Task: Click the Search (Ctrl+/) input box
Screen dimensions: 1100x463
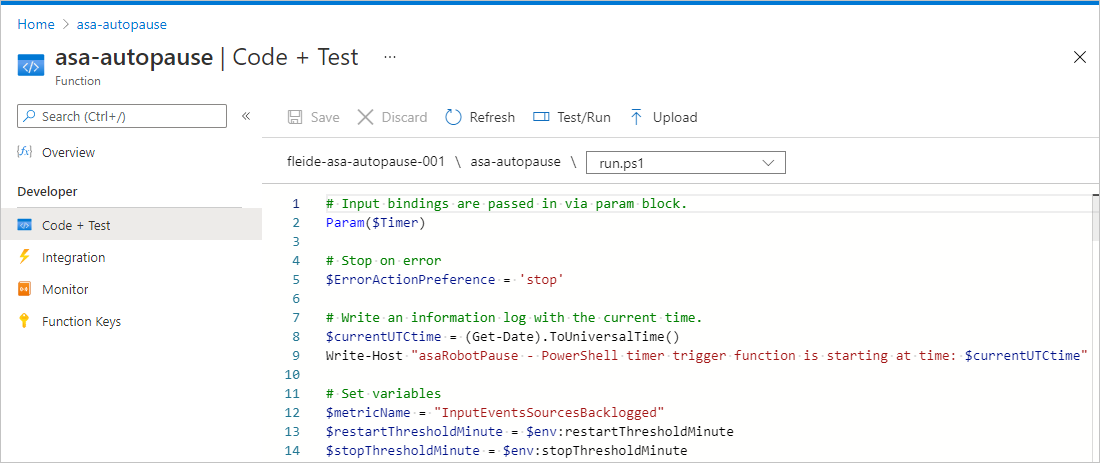Action: (x=122, y=116)
